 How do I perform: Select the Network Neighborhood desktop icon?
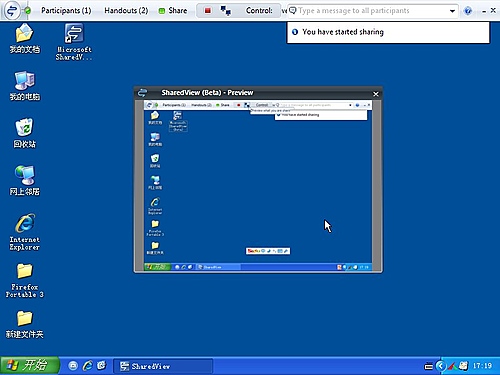coord(24,181)
